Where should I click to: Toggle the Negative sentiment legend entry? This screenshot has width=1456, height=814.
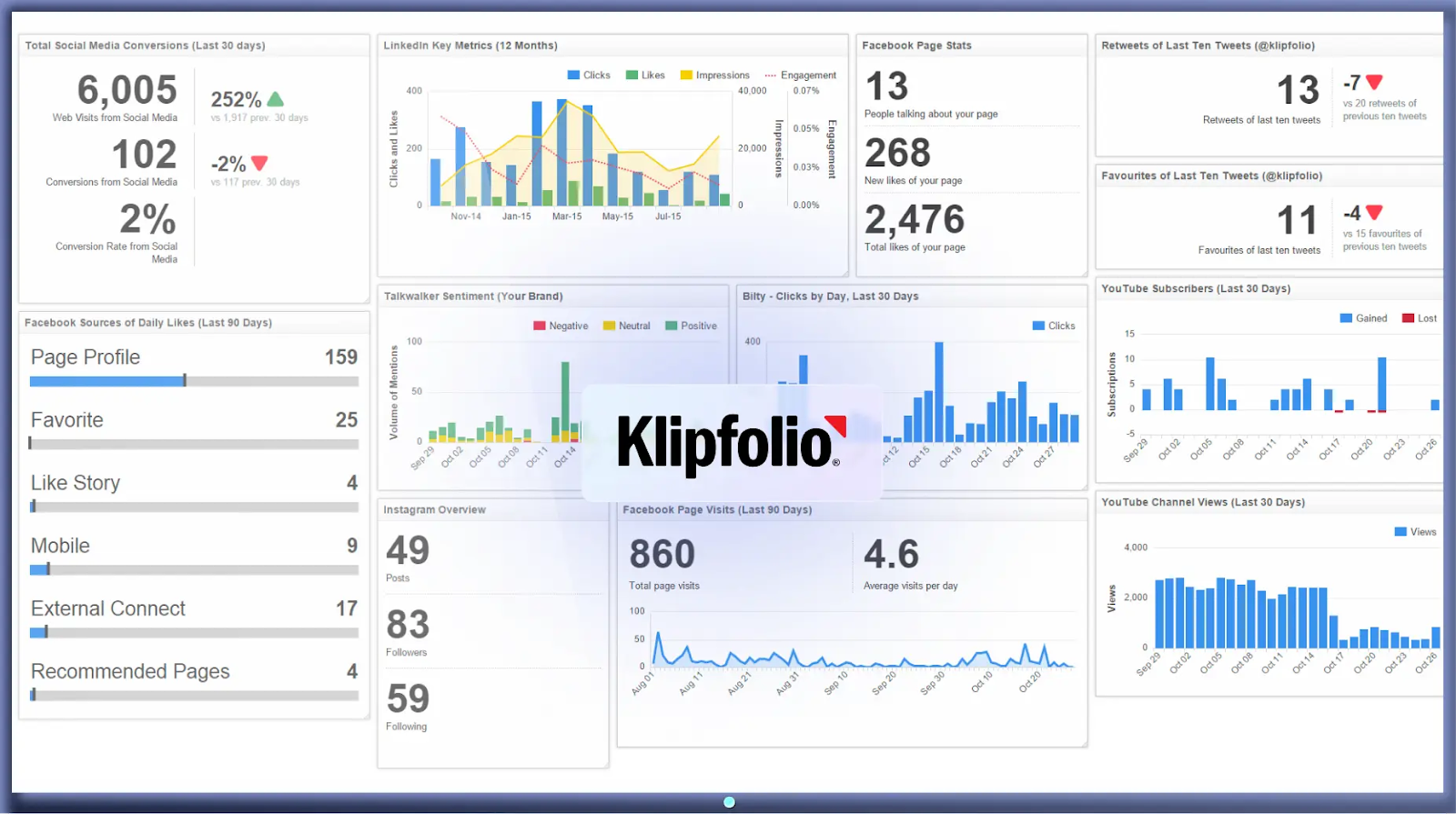[x=561, y=326]
